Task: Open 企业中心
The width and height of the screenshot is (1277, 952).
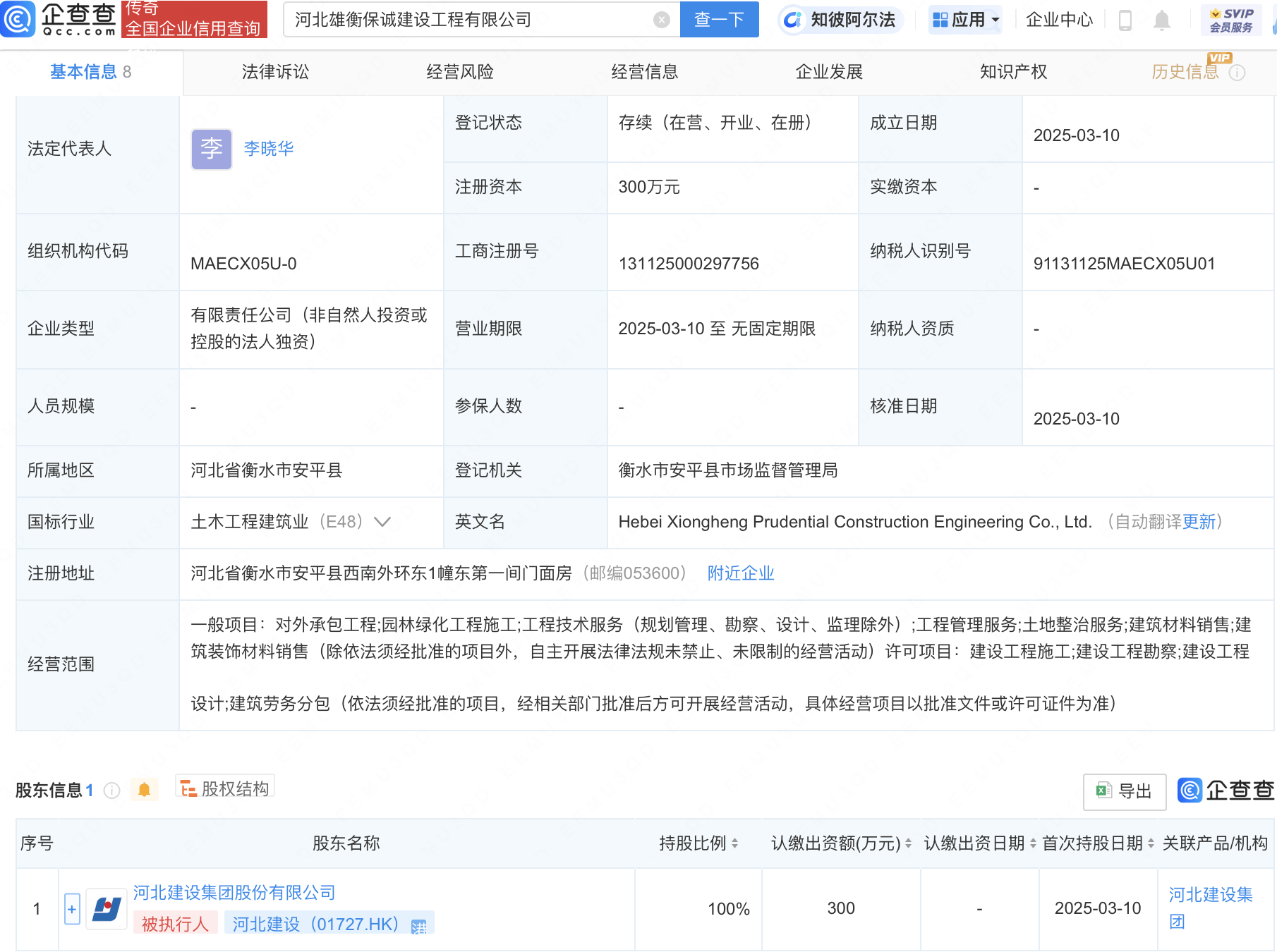Action: click(1059, 20)
